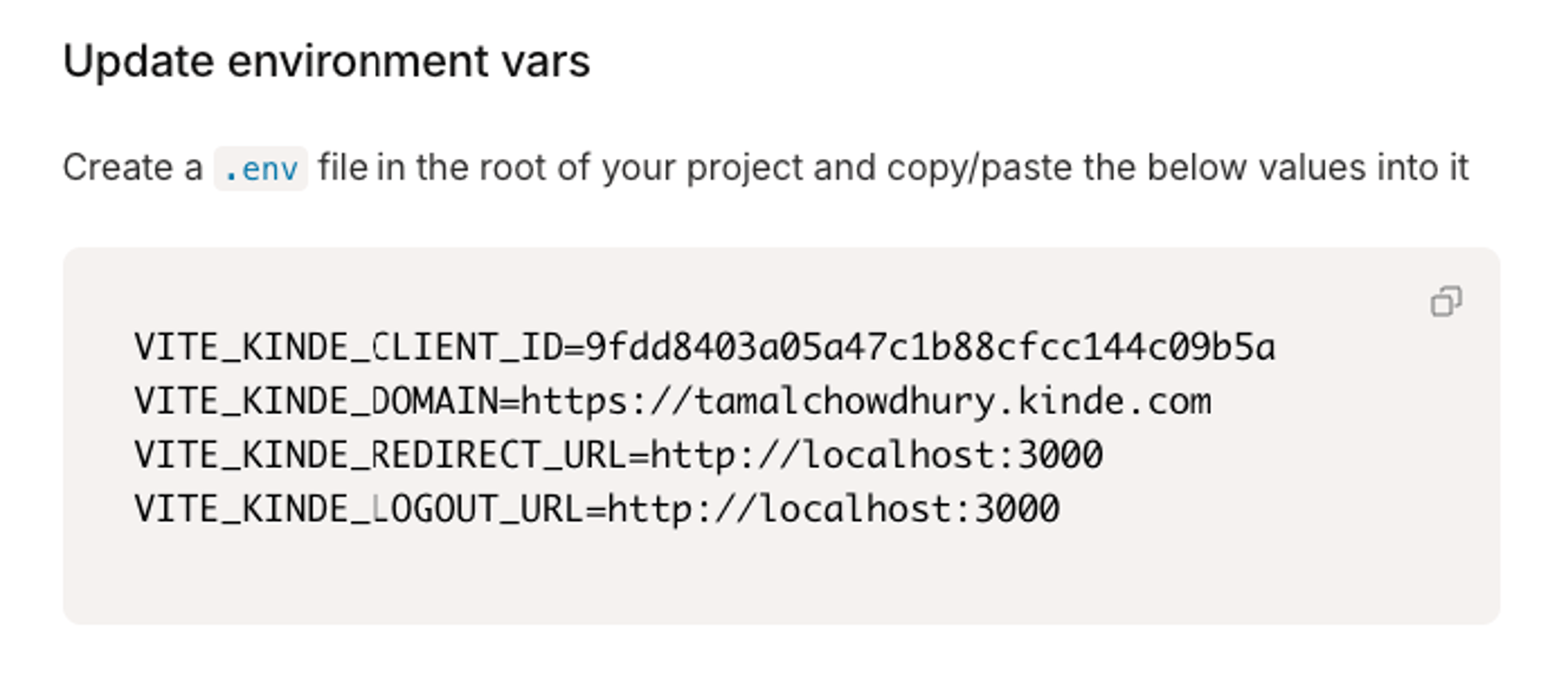Click the VITE_KINDE_LOGOUT_URL variable name
The width and height of the screenshot is (1568, 699).
[359, 509]
